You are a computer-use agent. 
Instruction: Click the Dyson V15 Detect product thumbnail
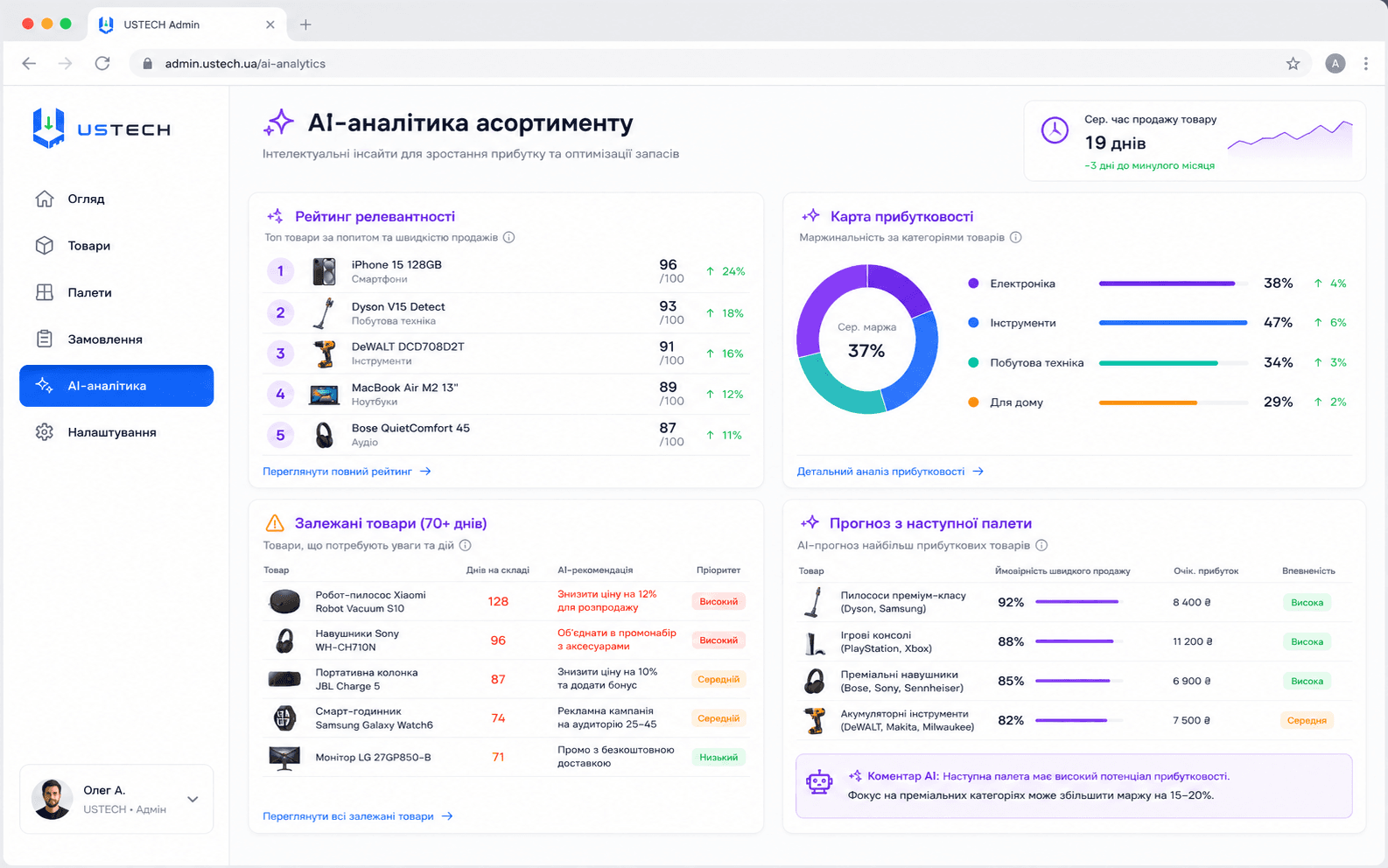click(324, 312)
